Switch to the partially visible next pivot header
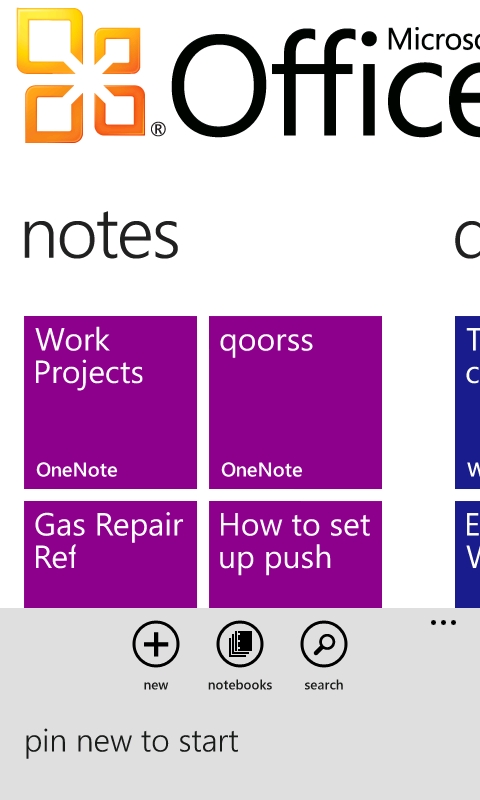The image size is (480, 800). tap(467, 237)
